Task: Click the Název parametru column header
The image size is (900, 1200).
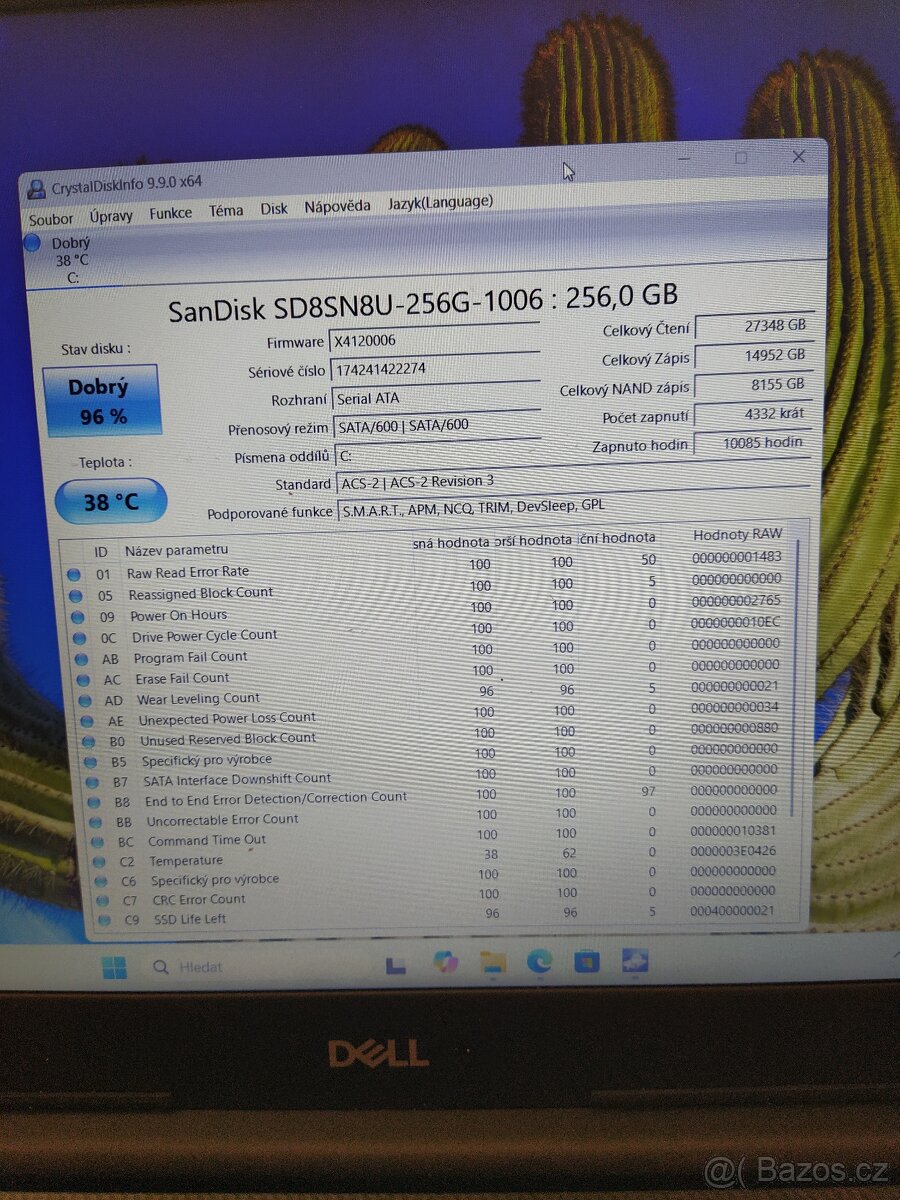Action: pos(176,550)
